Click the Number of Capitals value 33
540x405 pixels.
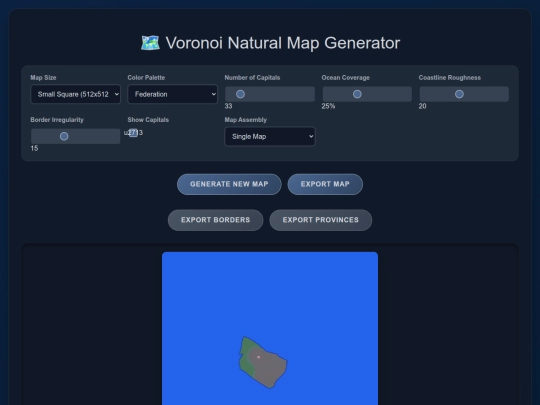click(x=228, y=106)
